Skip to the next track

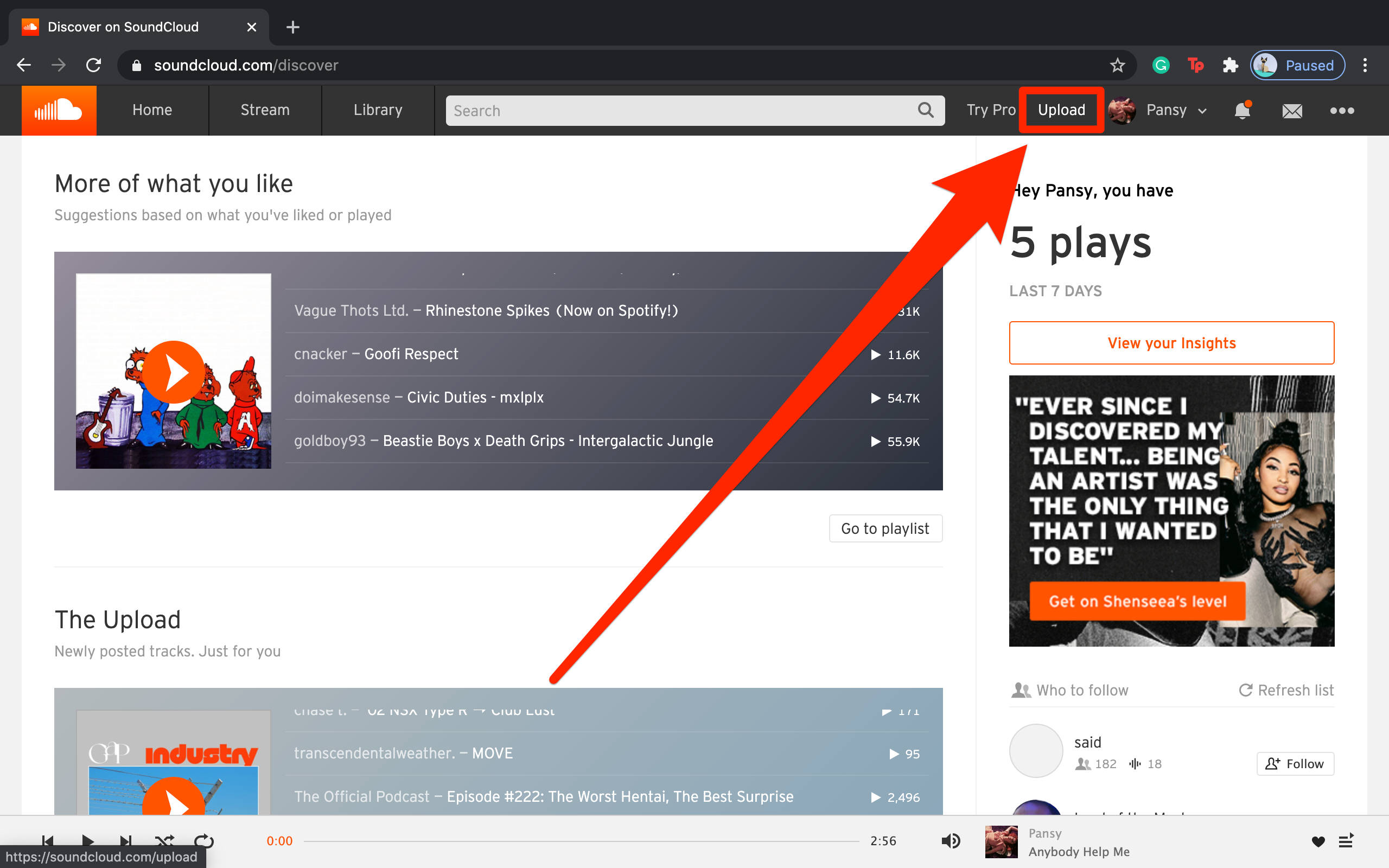(x=127, y=841)
